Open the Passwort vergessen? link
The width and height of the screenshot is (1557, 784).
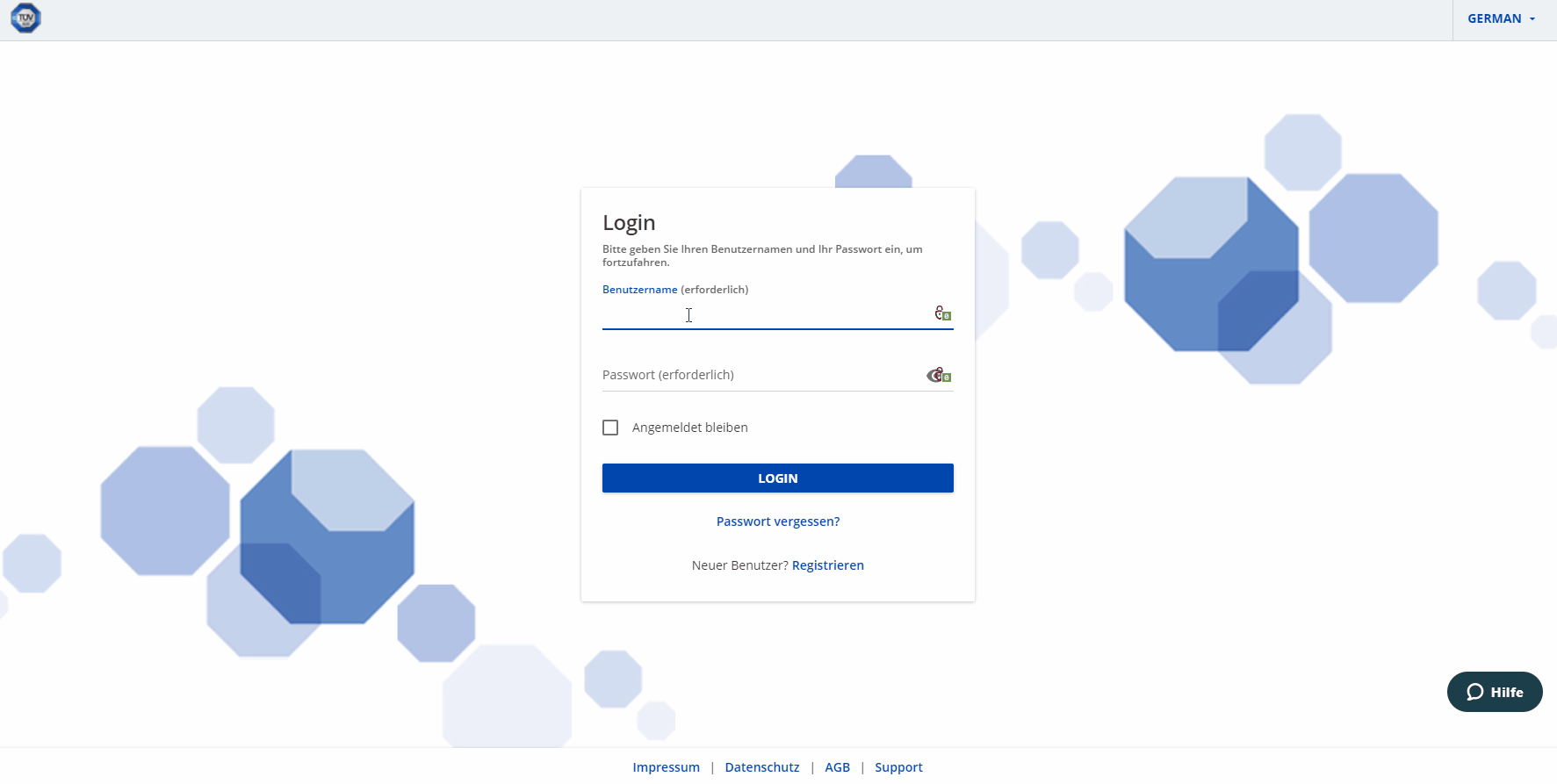coord(777,521)
